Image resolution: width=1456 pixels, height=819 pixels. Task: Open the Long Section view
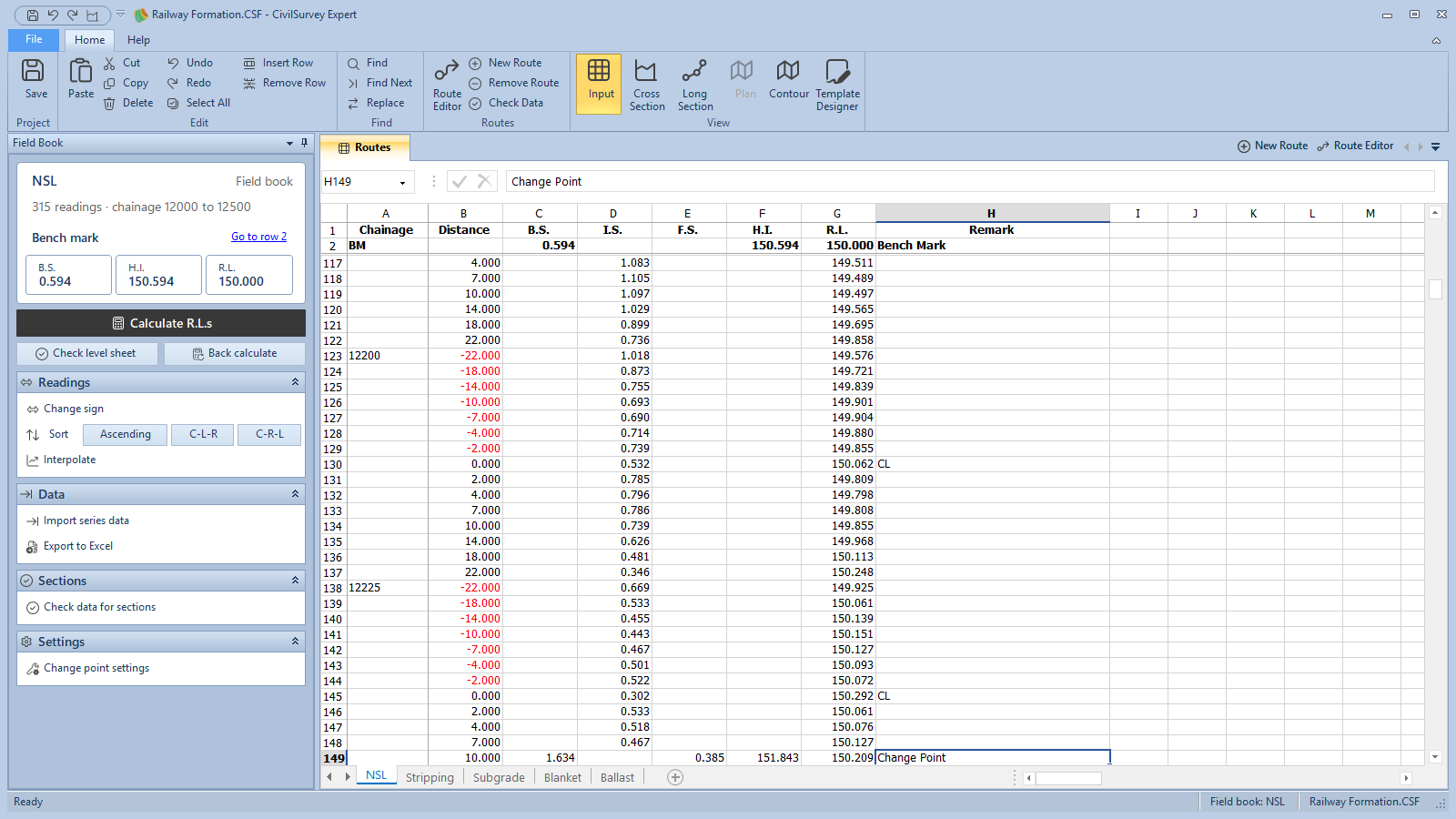point(695,85)
